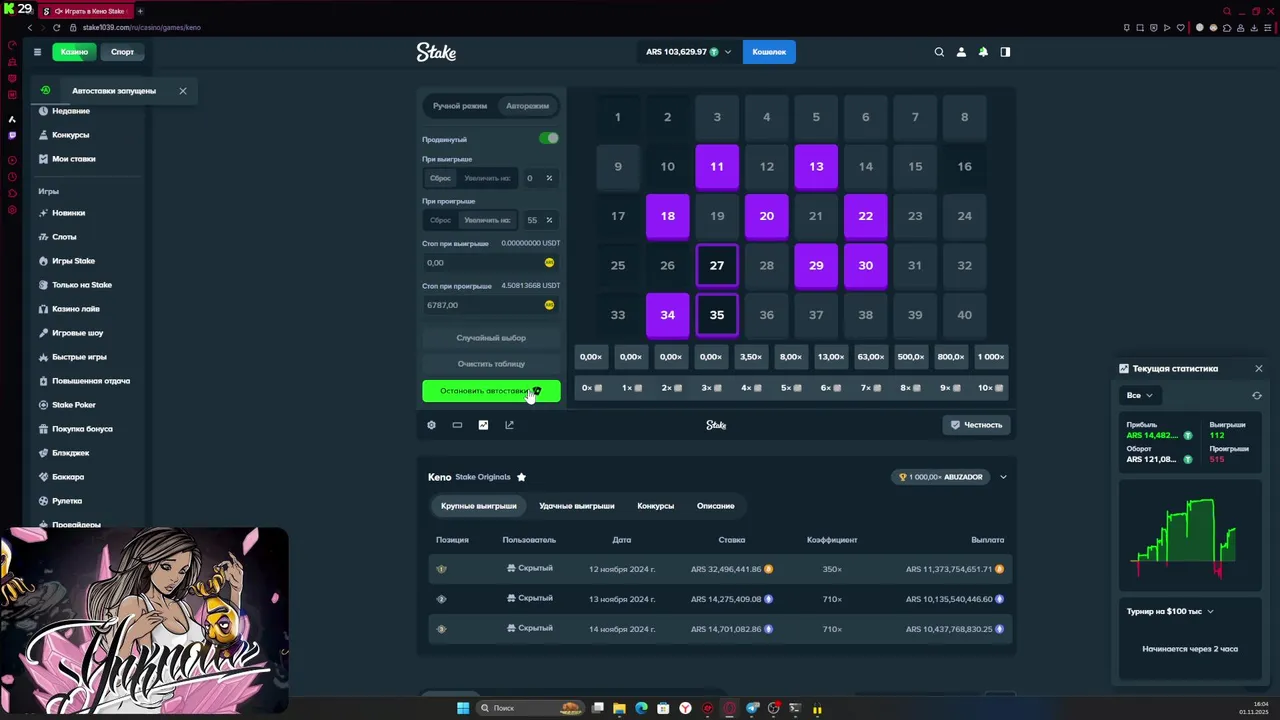1280x720 pixels.
Task: Expand the Keno info chevron
Action: coord(1003,477)
